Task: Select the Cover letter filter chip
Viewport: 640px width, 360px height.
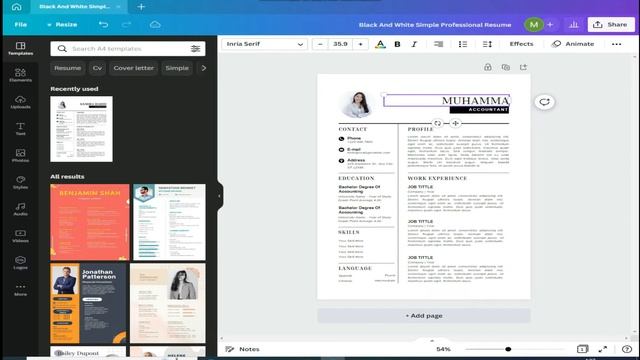Action: pos(133,68)
